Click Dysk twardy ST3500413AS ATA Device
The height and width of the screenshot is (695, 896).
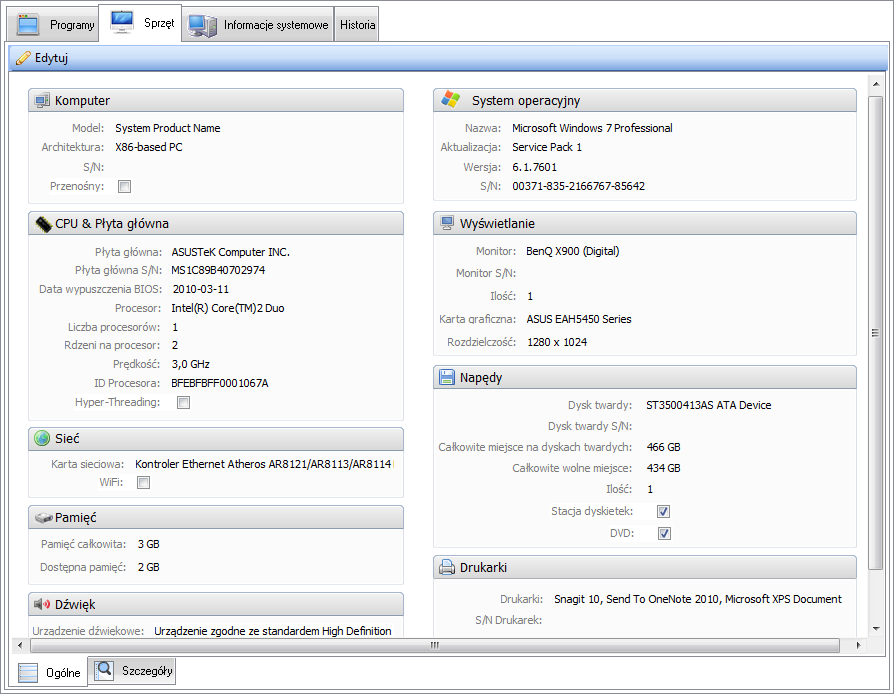point(709,405)
